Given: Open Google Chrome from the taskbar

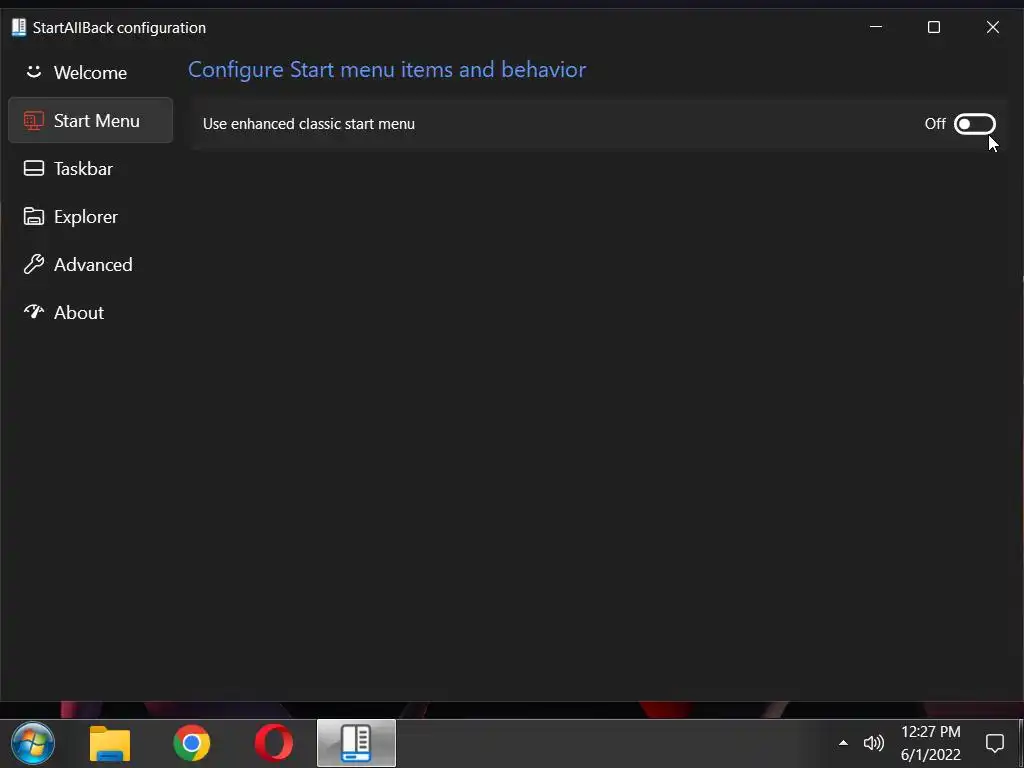Looking at the screenshot, I should (191, 743).
